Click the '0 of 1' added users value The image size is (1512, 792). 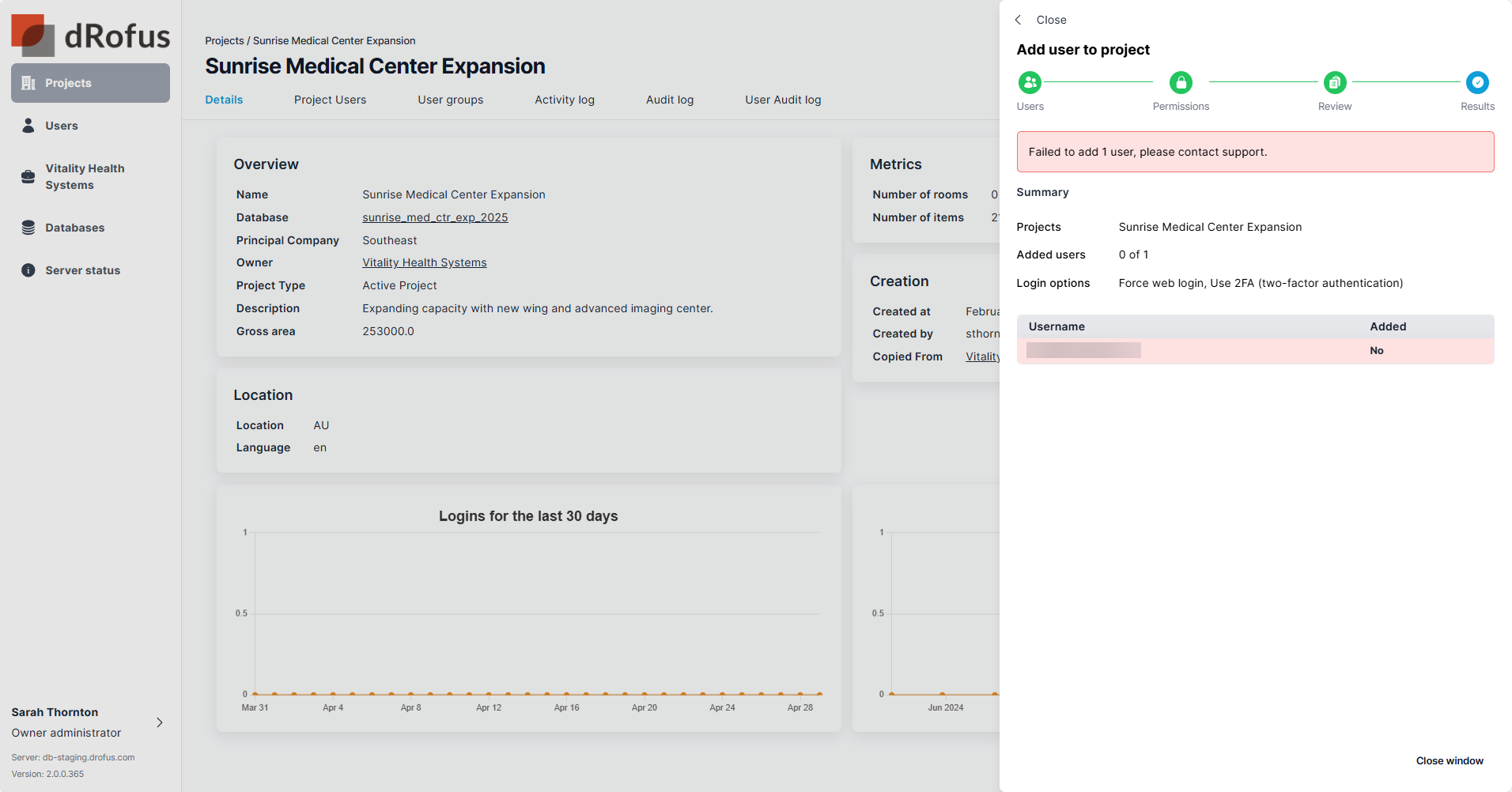[x=1133, y=255]
